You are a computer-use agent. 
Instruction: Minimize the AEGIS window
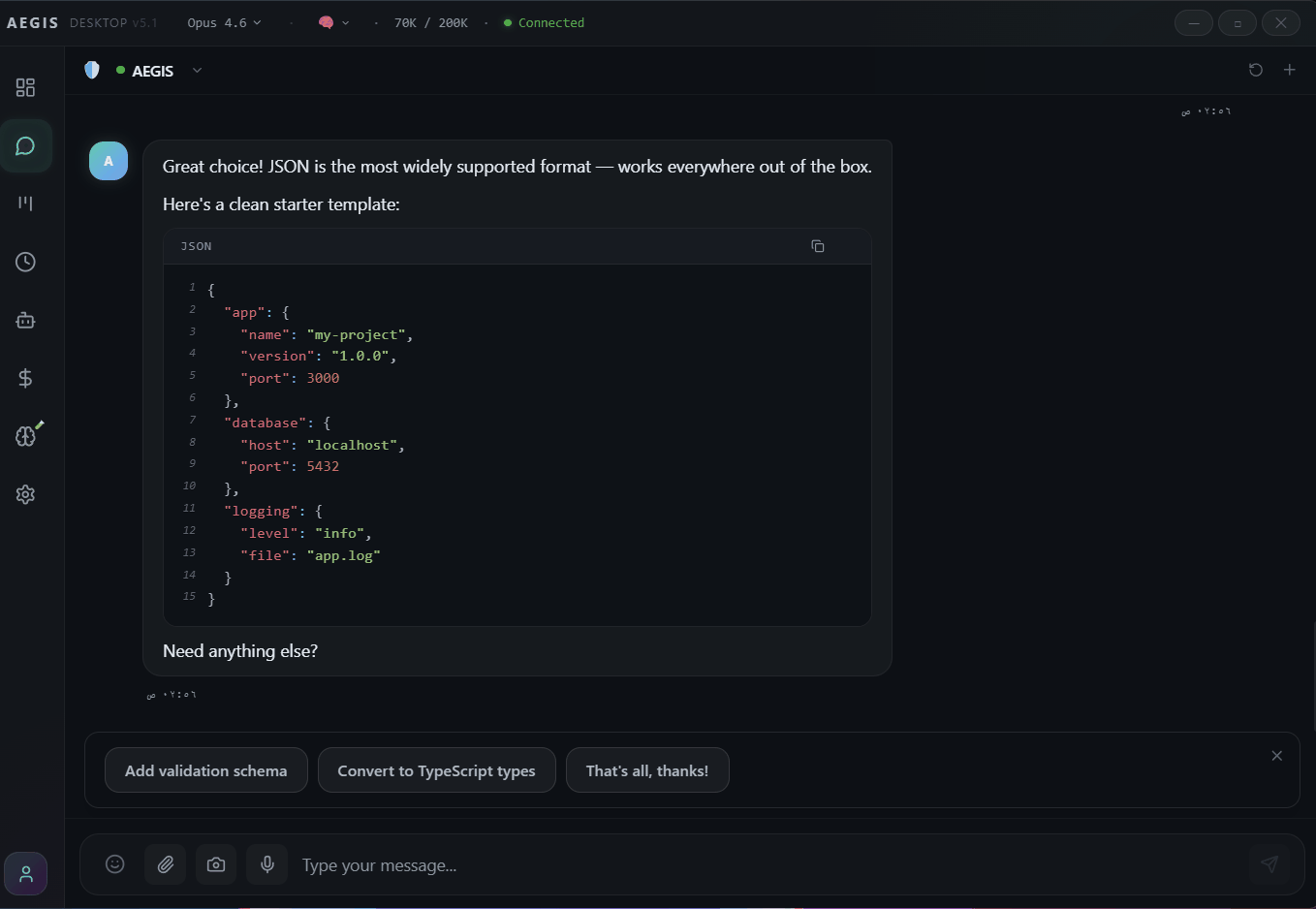1194,23
